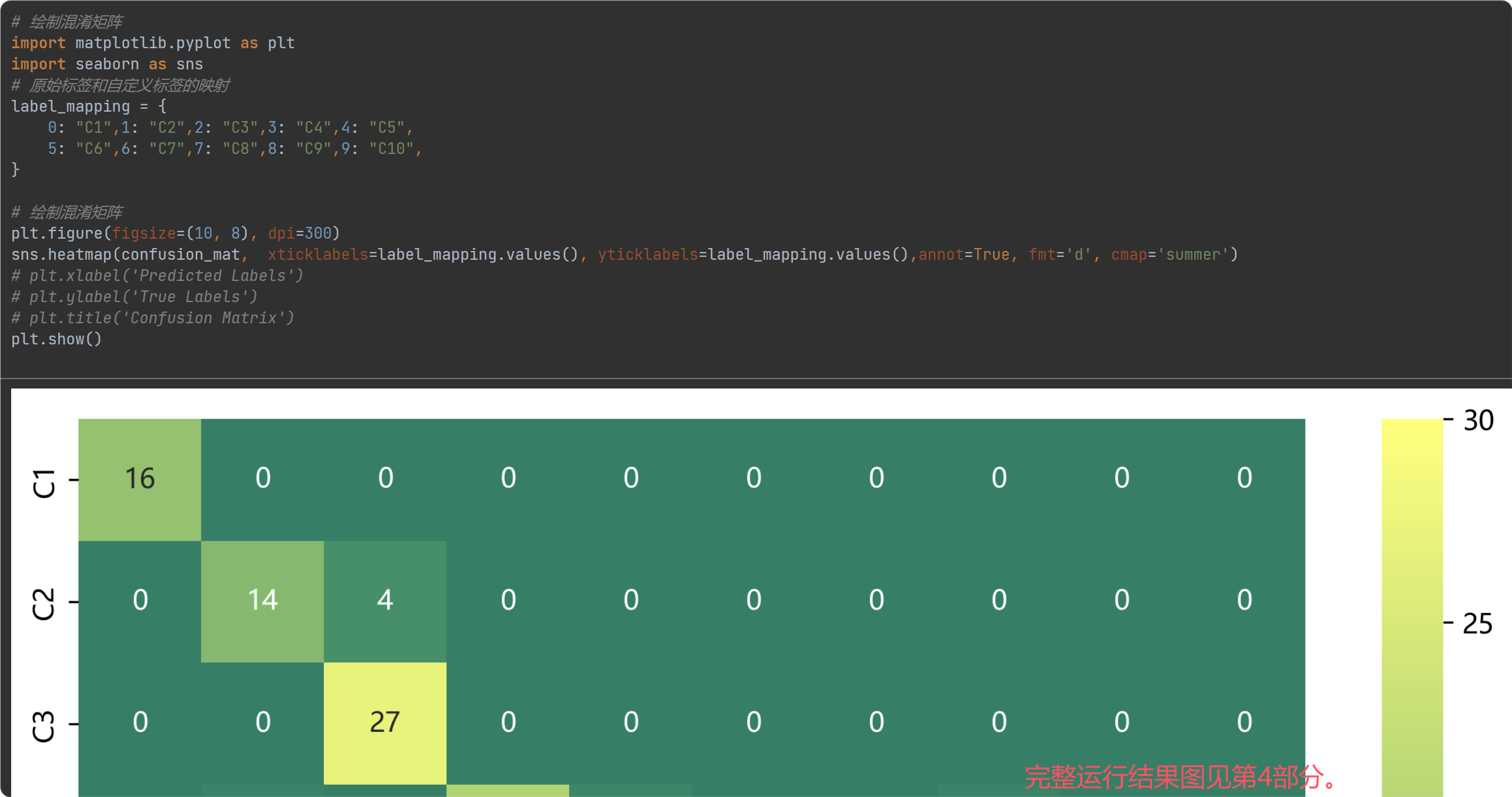Click the commented plt.xlabel line
This screenshot has width=1512, height=797.
(157, 276)
